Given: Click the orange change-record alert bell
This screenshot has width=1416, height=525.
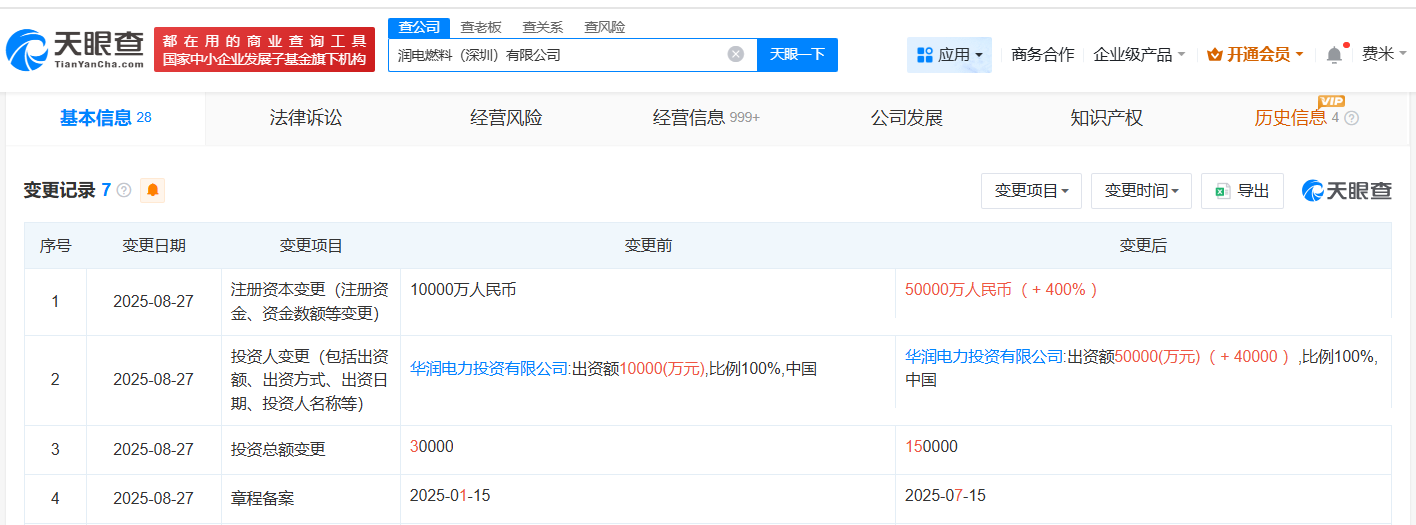Looking at the screenshot, I should tap(152, 190).
